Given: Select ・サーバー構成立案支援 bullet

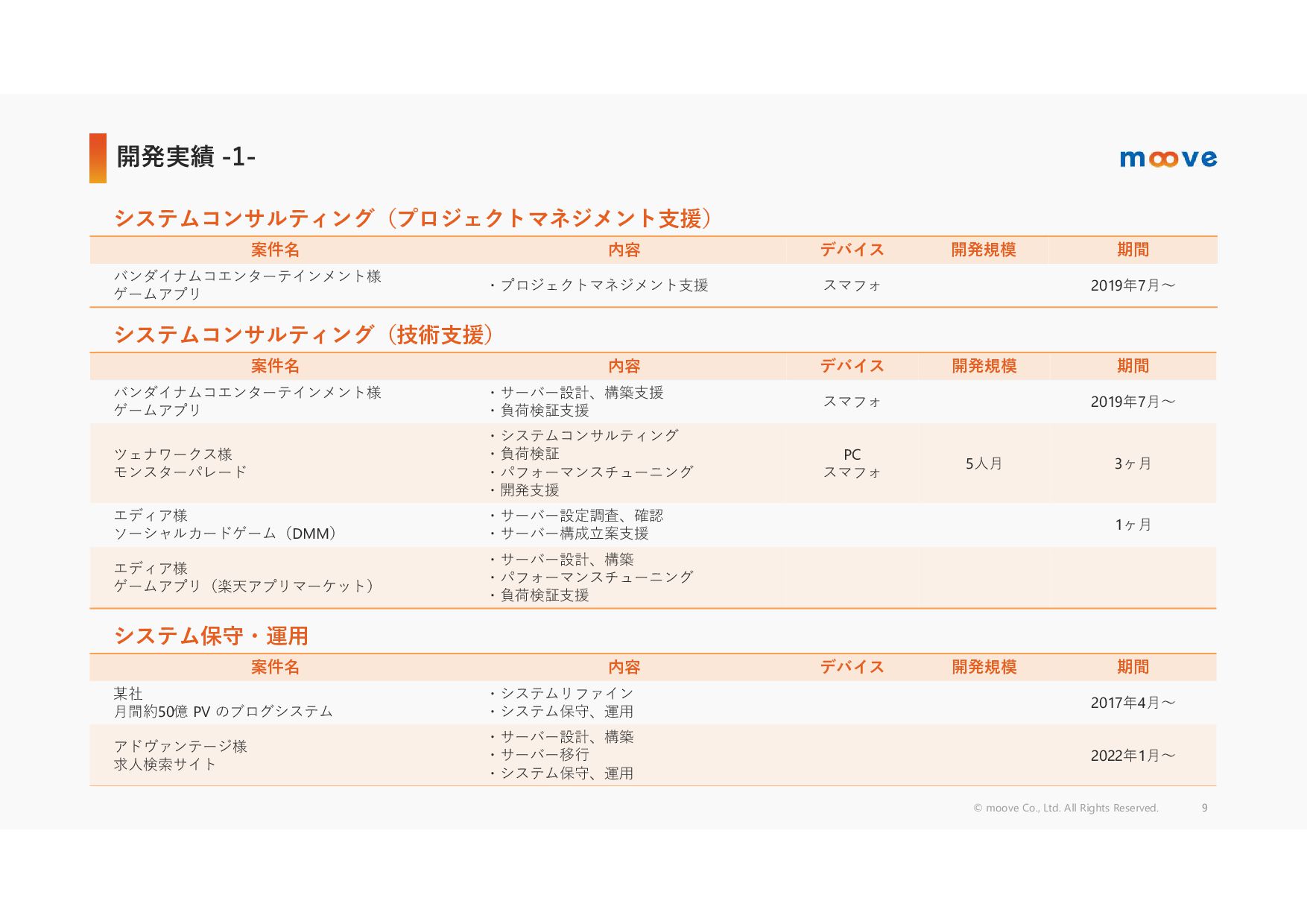Looking at the screenshot, I should click(569, 534).
